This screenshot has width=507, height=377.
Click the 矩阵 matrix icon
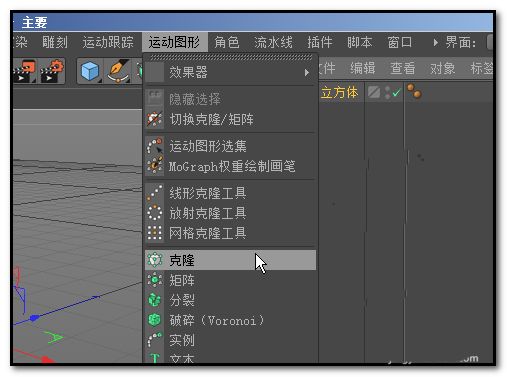(x=155, y=280)
